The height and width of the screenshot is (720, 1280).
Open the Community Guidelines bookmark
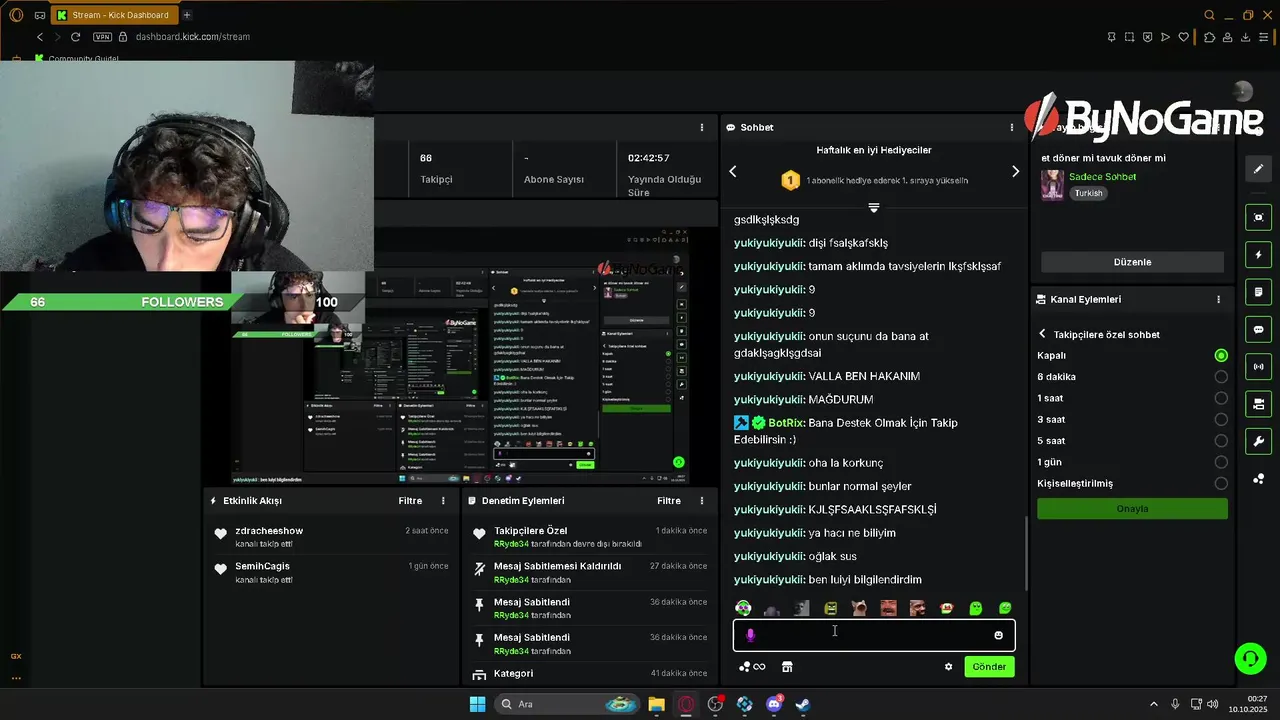[76, 59]
